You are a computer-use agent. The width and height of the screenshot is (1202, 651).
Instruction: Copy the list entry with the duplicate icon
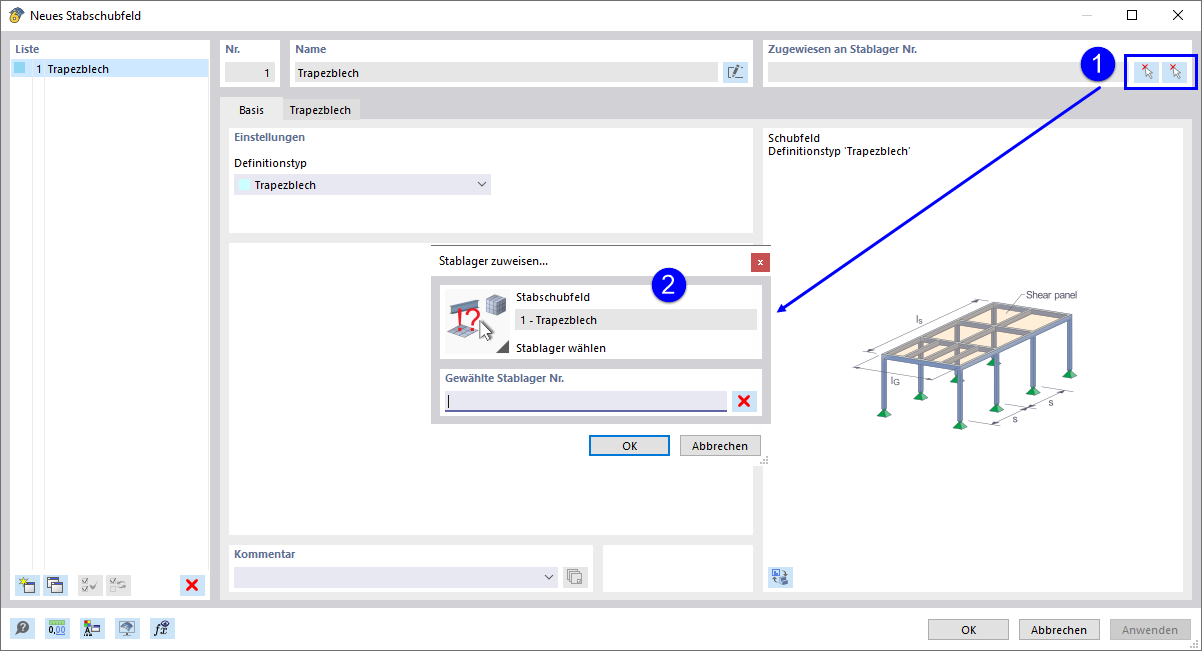point(55,585)
